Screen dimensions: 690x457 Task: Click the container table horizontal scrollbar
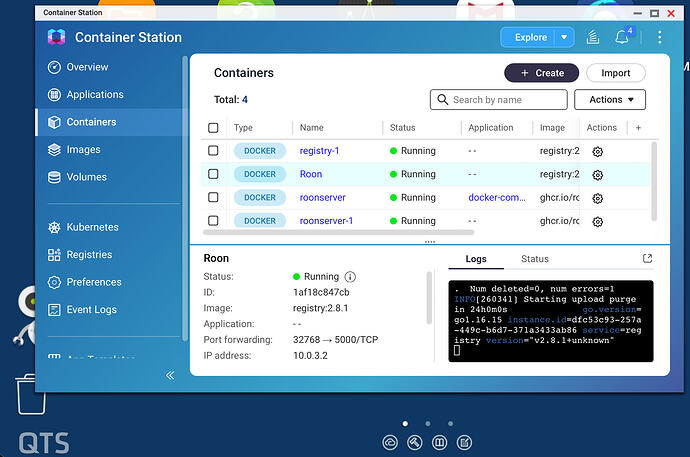point(338,232)
